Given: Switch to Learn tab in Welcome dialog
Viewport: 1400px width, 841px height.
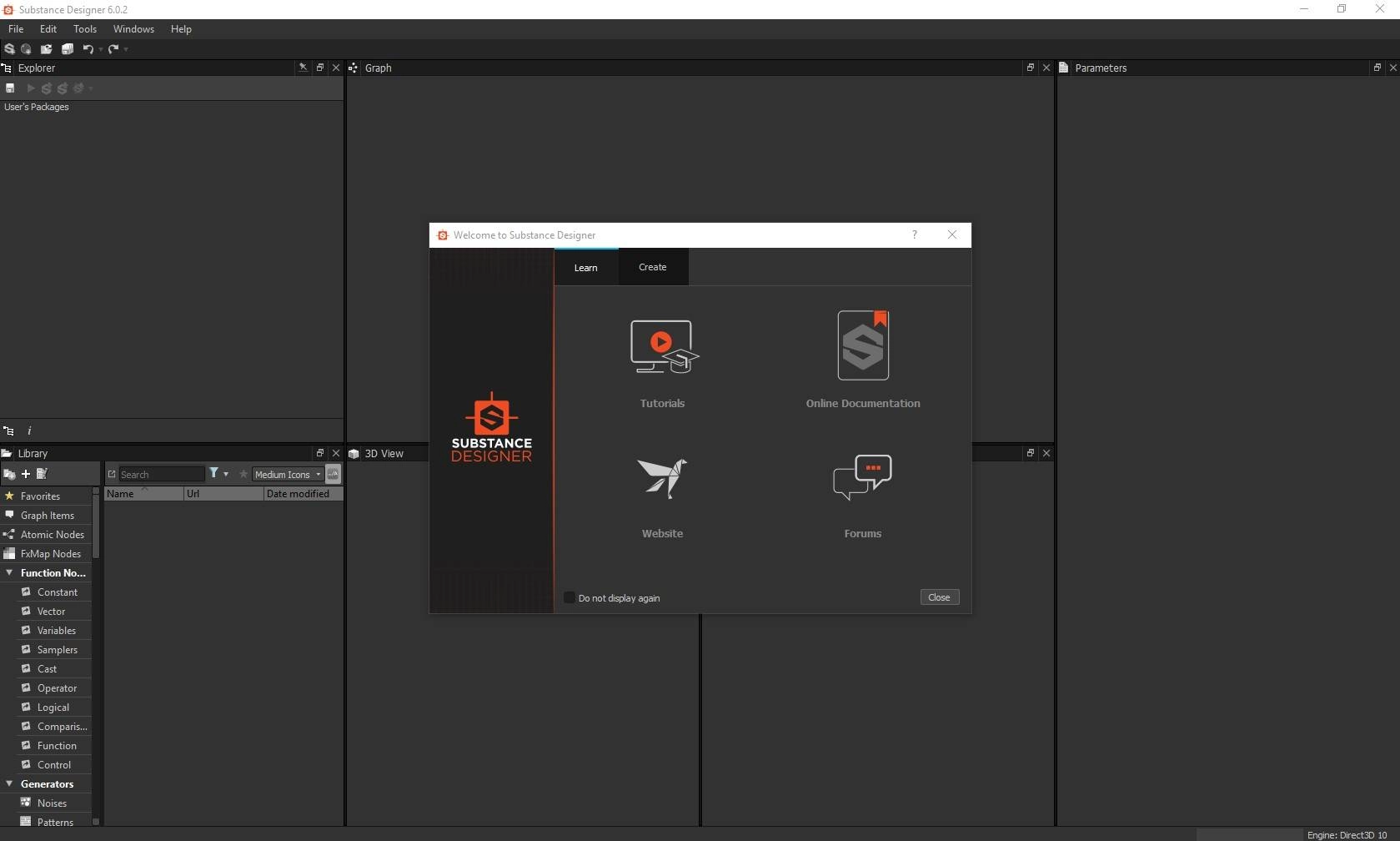Looking at the screenshot, I should click(586, 267).
